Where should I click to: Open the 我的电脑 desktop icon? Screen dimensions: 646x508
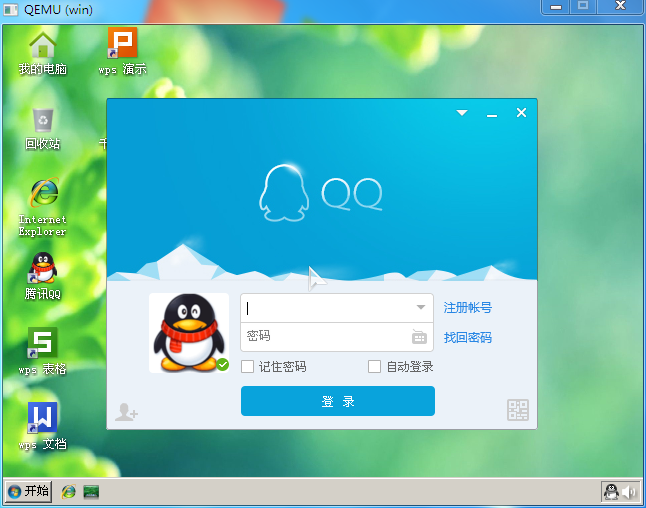pyautogui.click(x=42, y=53)
